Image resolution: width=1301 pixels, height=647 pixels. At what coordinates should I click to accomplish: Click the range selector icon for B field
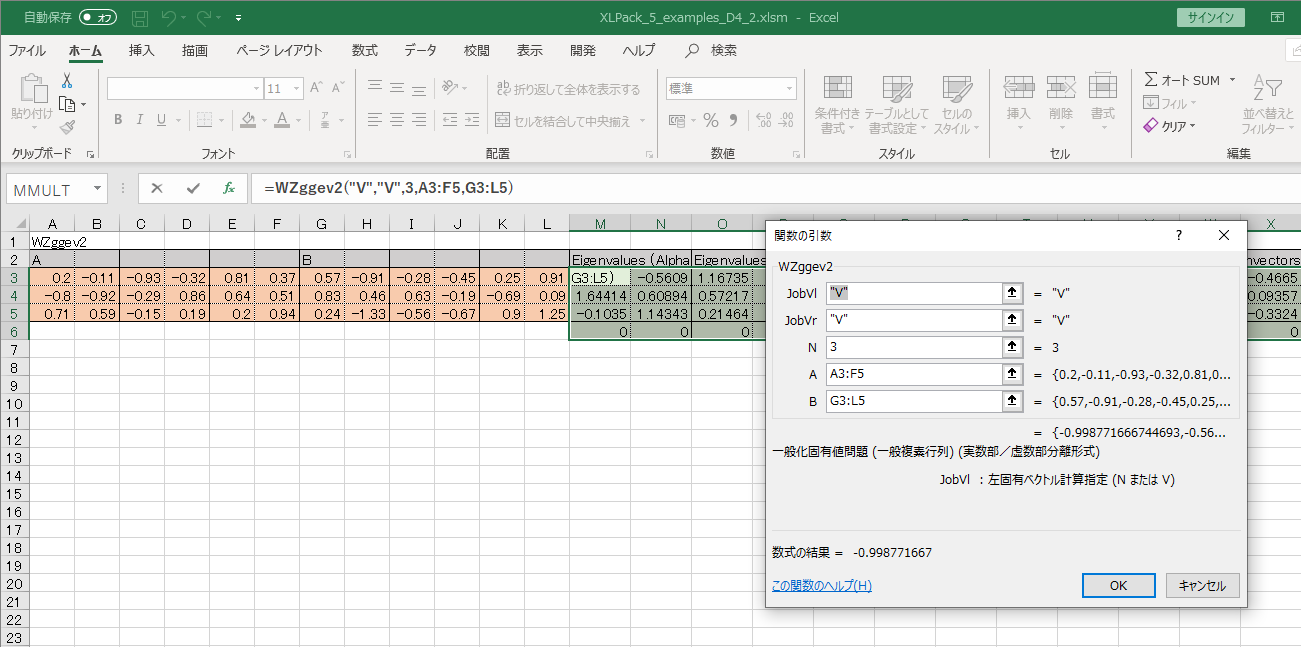point(1012,402)
